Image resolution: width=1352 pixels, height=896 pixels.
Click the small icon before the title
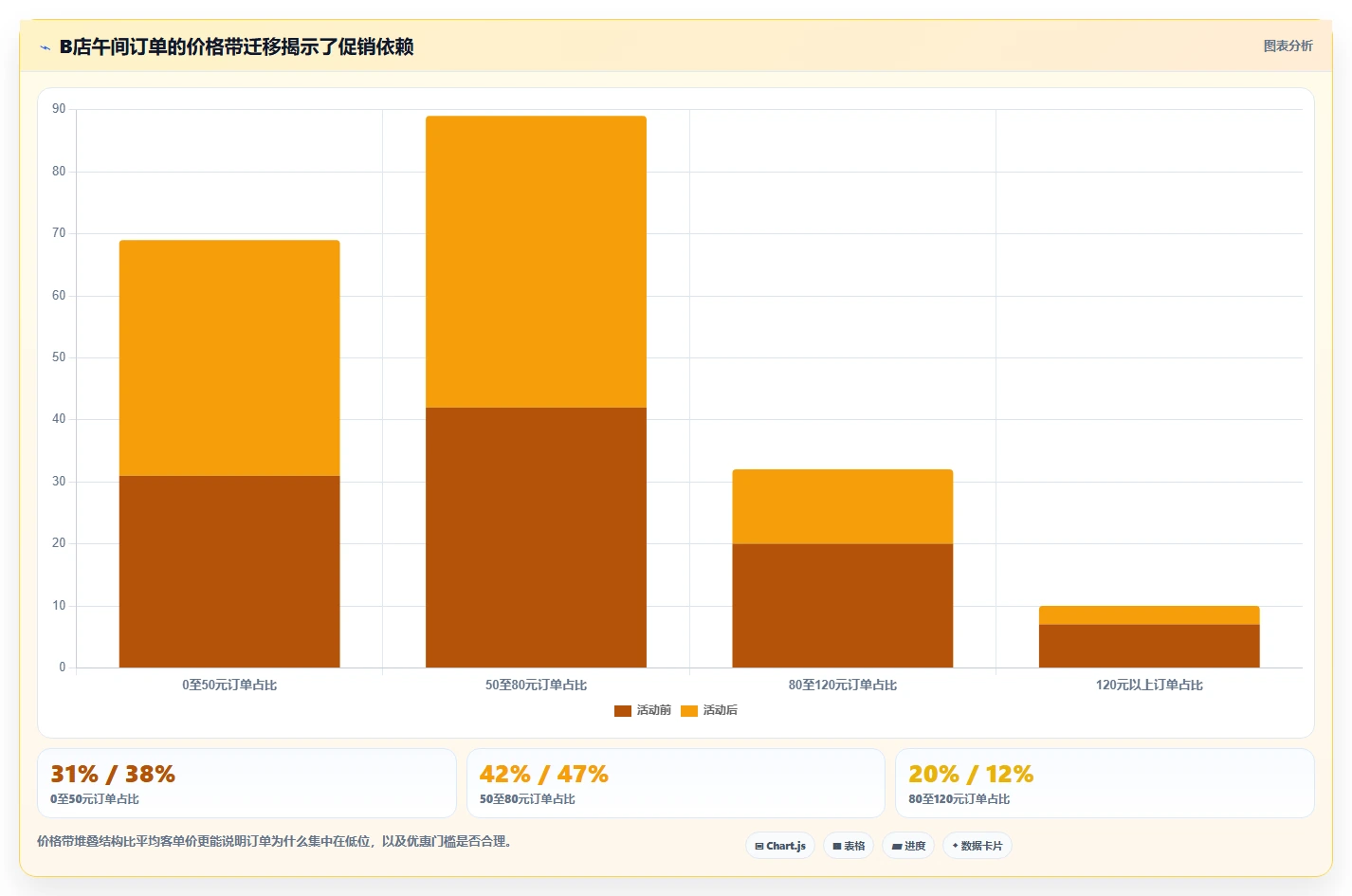45,47
